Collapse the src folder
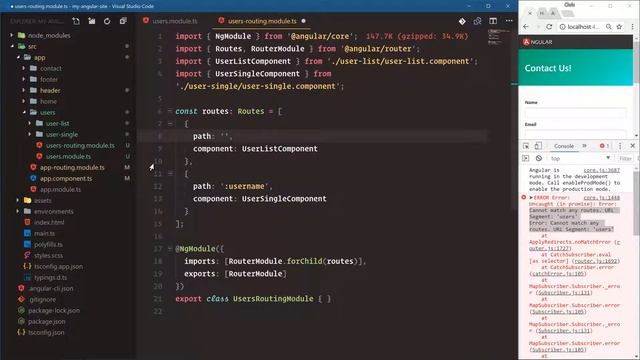This screenshot has height=360, width=640. point(12,47)
